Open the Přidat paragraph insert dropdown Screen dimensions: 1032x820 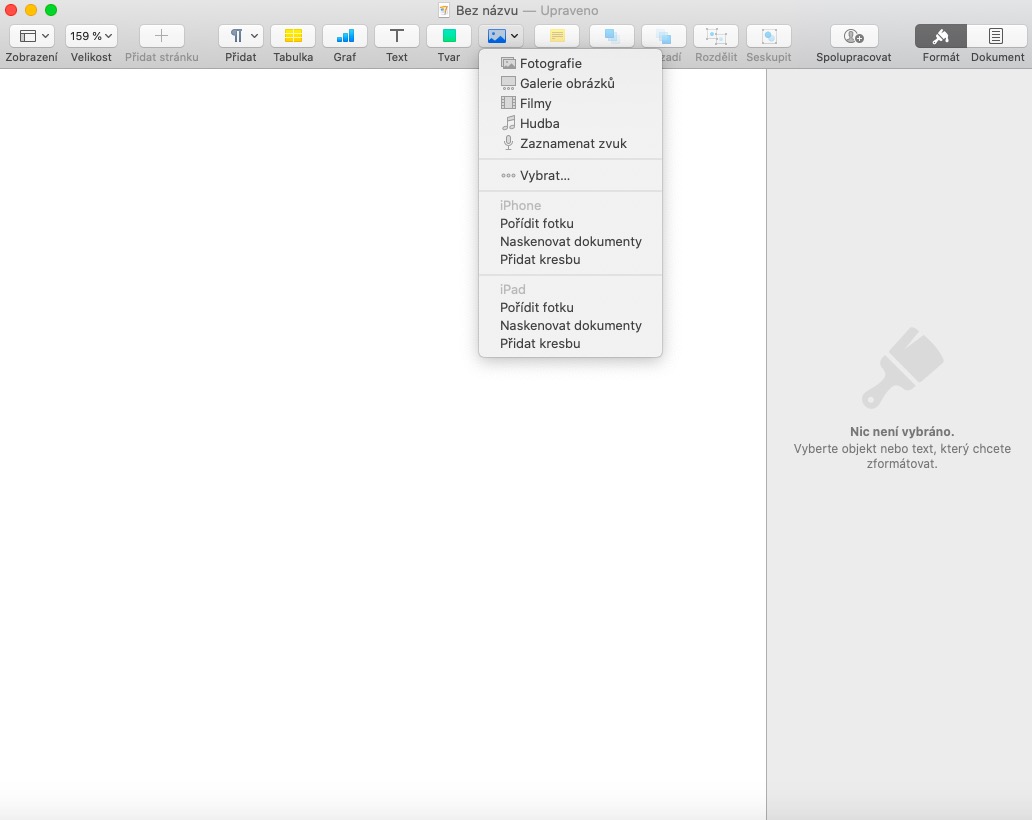[241, 36]
